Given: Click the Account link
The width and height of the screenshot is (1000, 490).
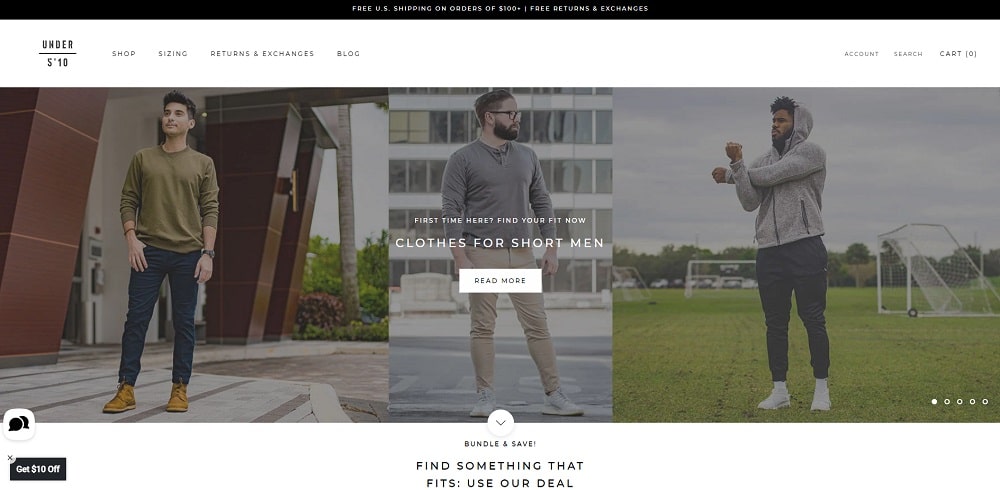Looking at the screenshot, I should (862, 54).
